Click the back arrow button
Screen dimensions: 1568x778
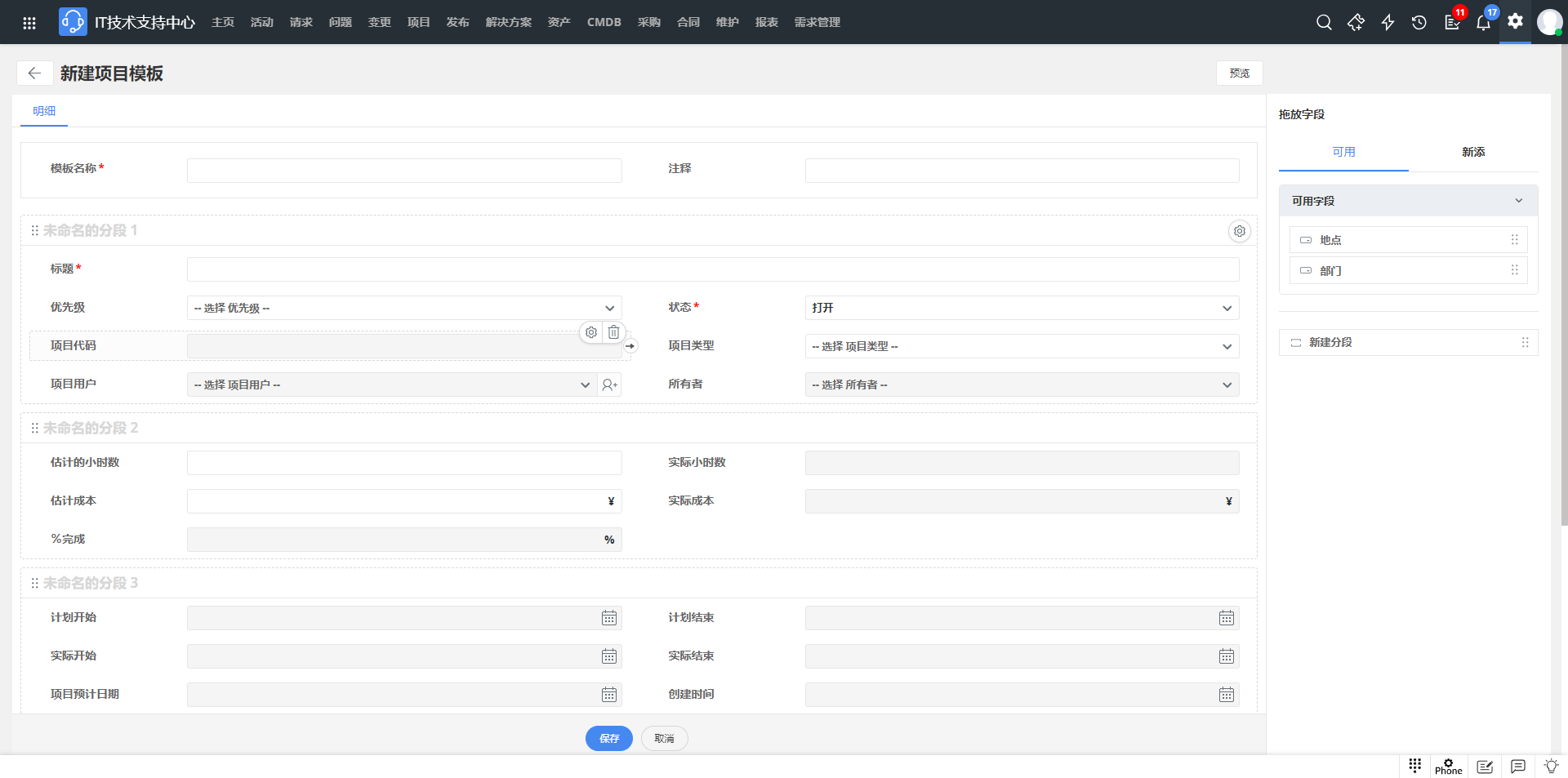pos(34,73)
